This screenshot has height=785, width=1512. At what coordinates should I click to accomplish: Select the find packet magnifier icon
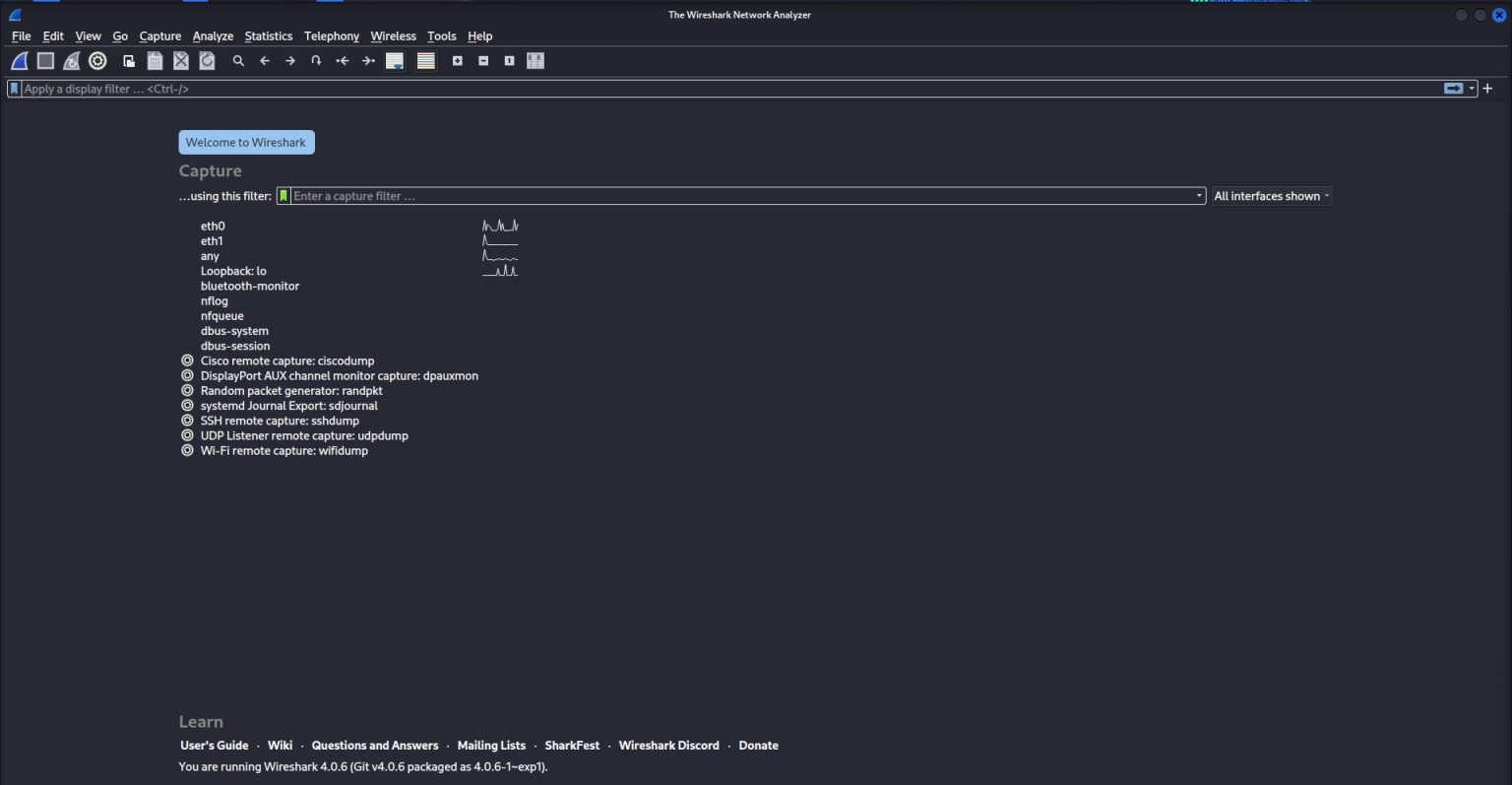point(238,60)
